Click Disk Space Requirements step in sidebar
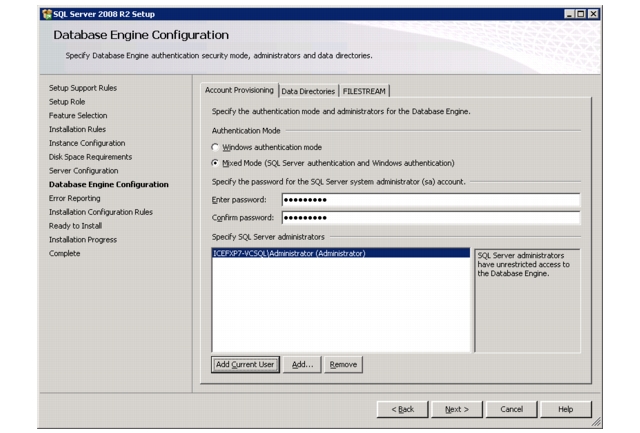640x433 pixels. coord(90,157)
